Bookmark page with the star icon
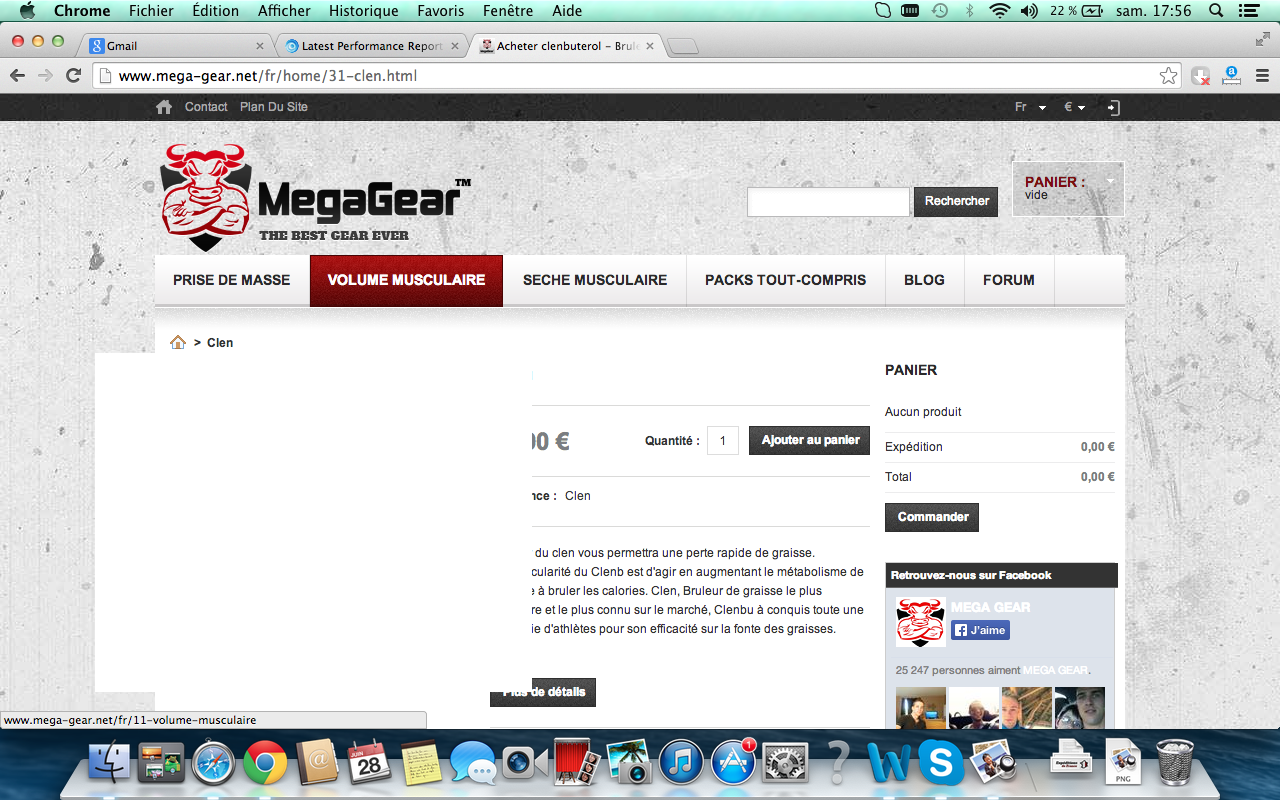This screenshot has height=800, width=1280. point(1168,76)
